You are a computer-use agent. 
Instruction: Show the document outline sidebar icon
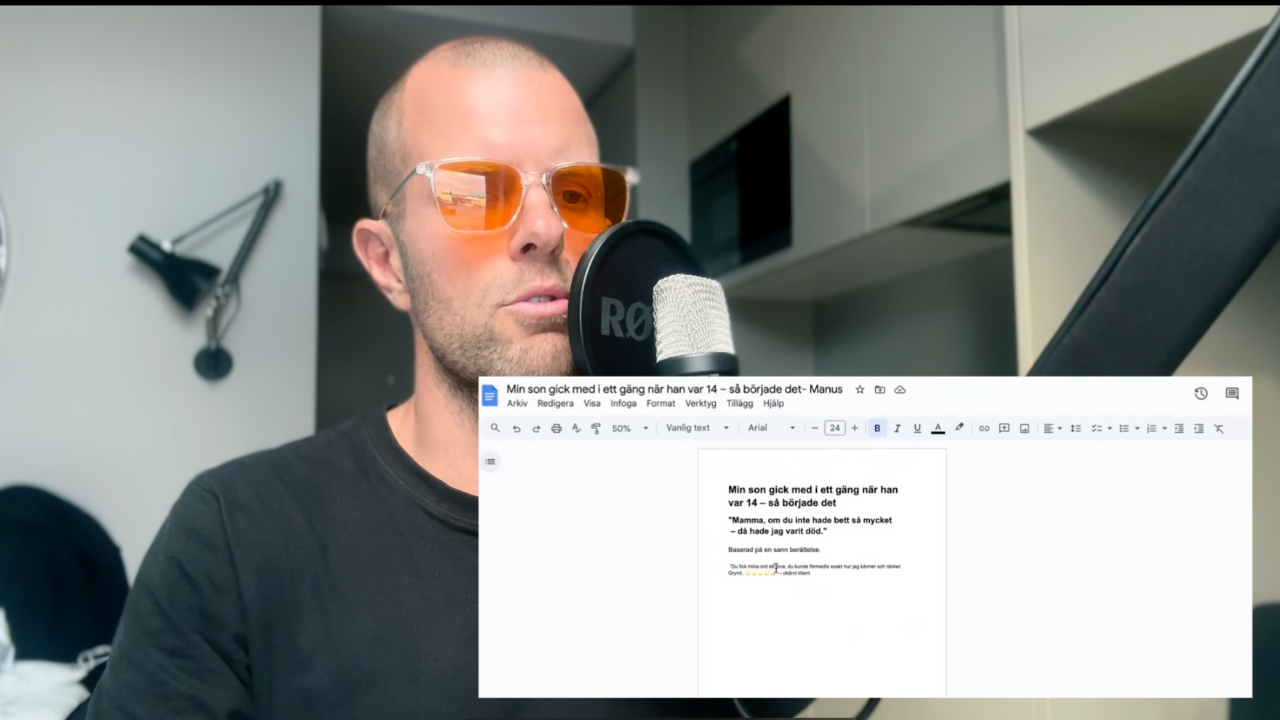tap(490, 461)
